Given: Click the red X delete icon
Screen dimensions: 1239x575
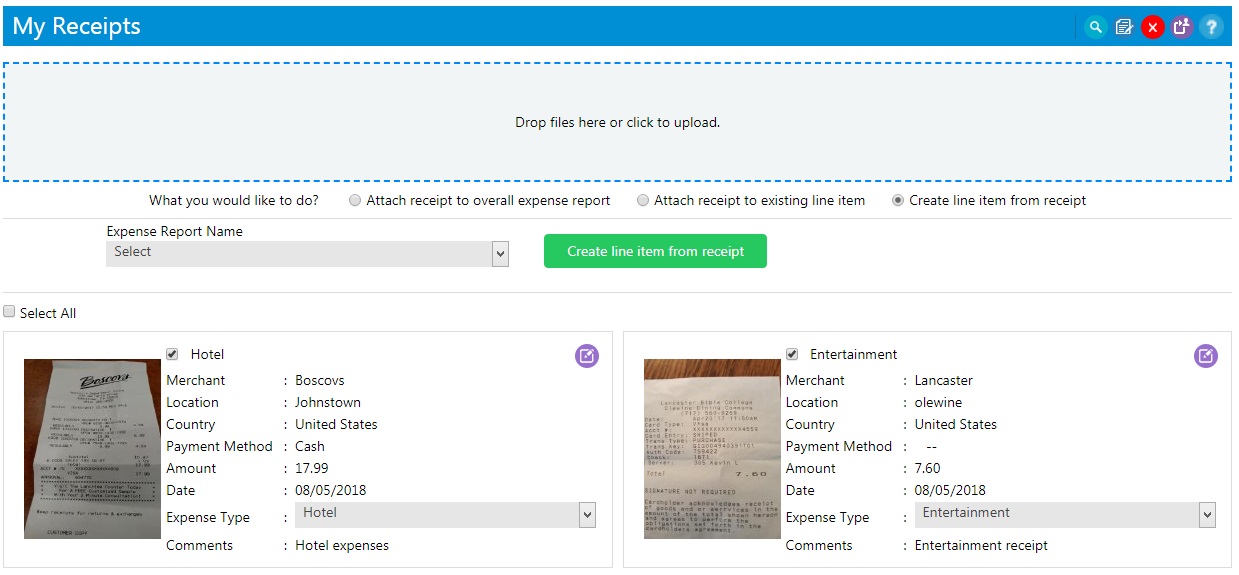Looking at the screenshot, I should [1153, 27].
